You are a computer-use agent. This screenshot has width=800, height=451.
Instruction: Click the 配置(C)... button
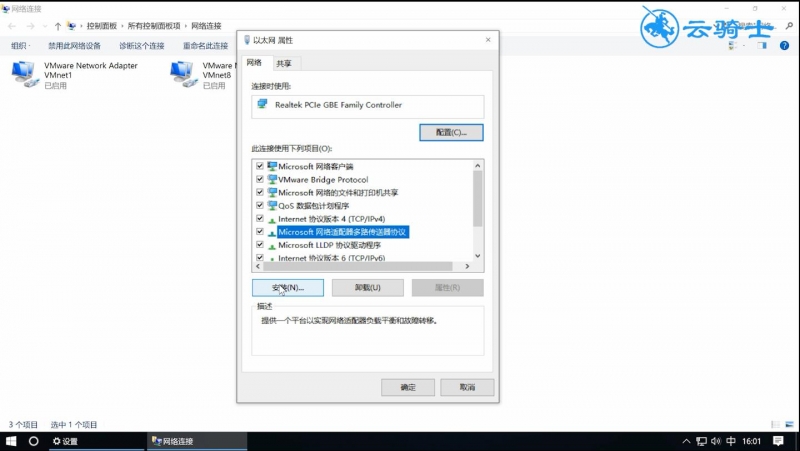click(x=452, y=132)
